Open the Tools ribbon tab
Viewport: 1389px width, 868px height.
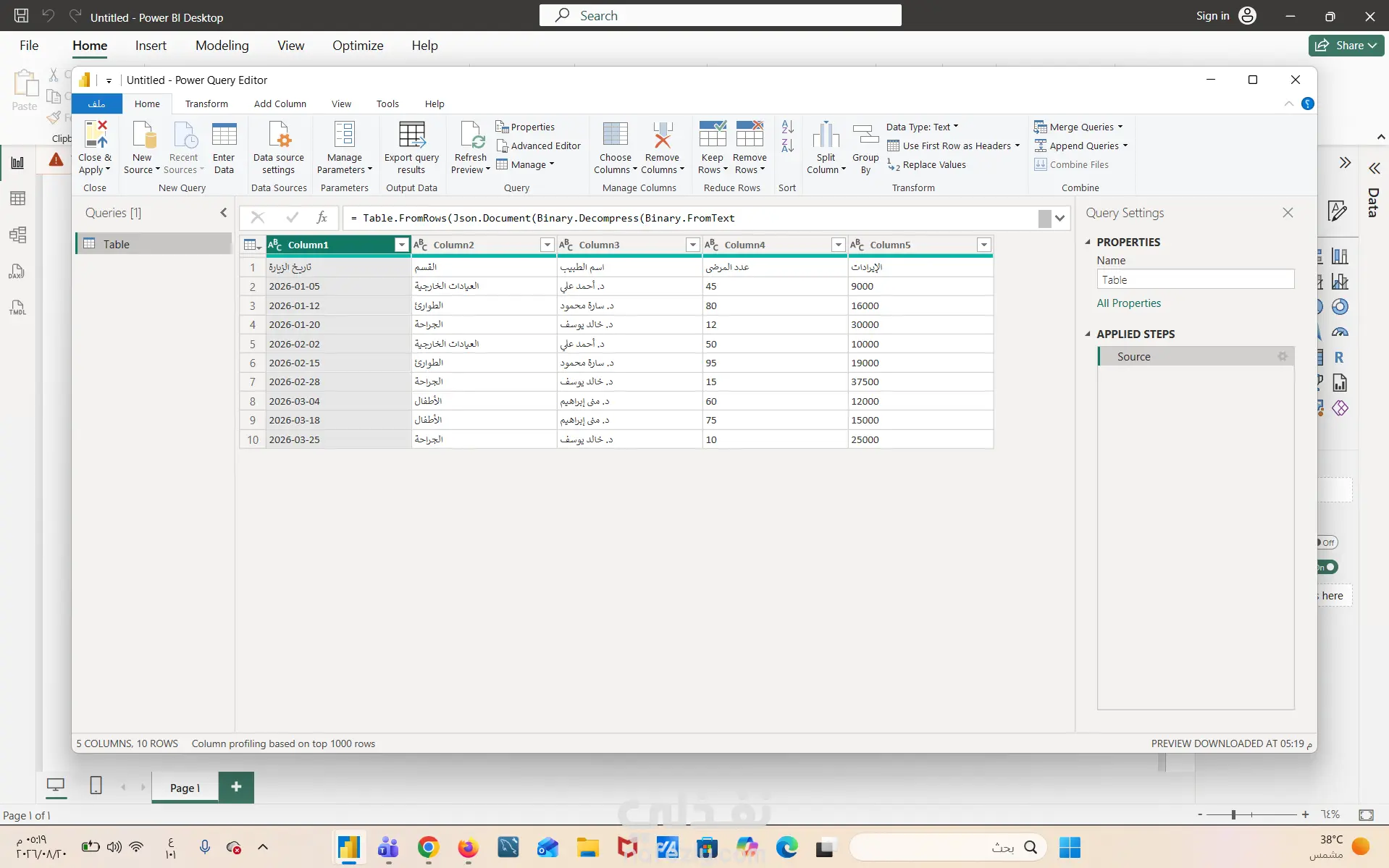pos(387,104)
